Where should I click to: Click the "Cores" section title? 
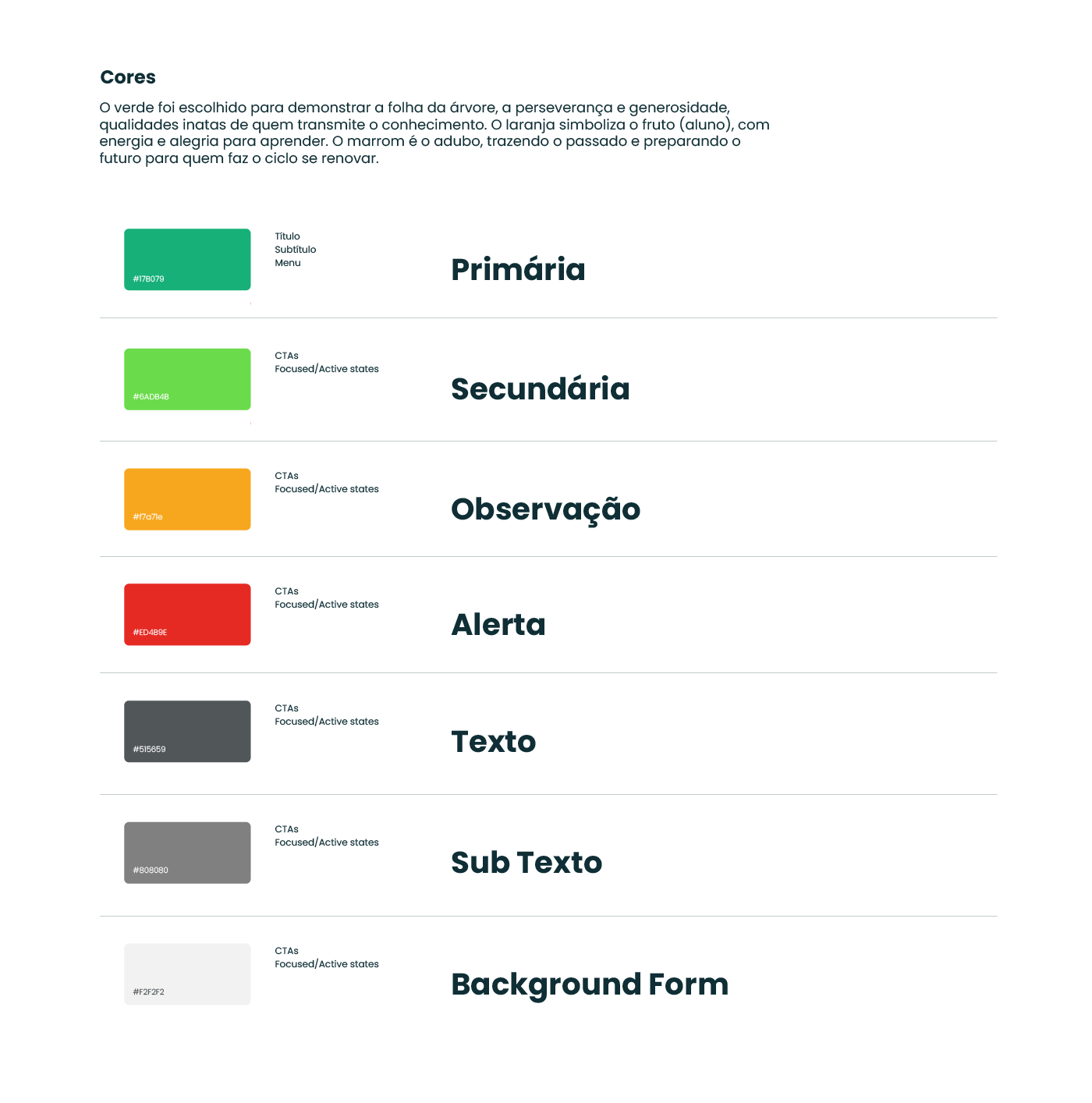tap(128, 77)
